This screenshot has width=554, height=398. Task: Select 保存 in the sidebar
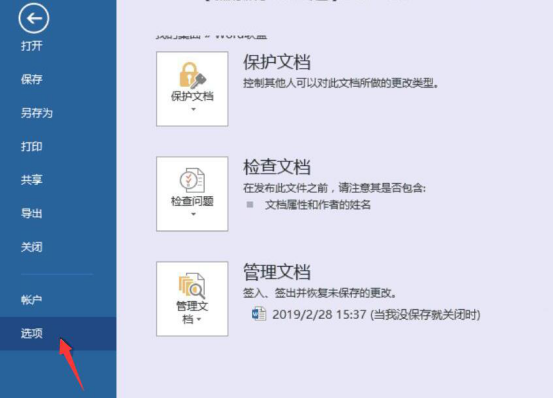click(x=32, y=79)
